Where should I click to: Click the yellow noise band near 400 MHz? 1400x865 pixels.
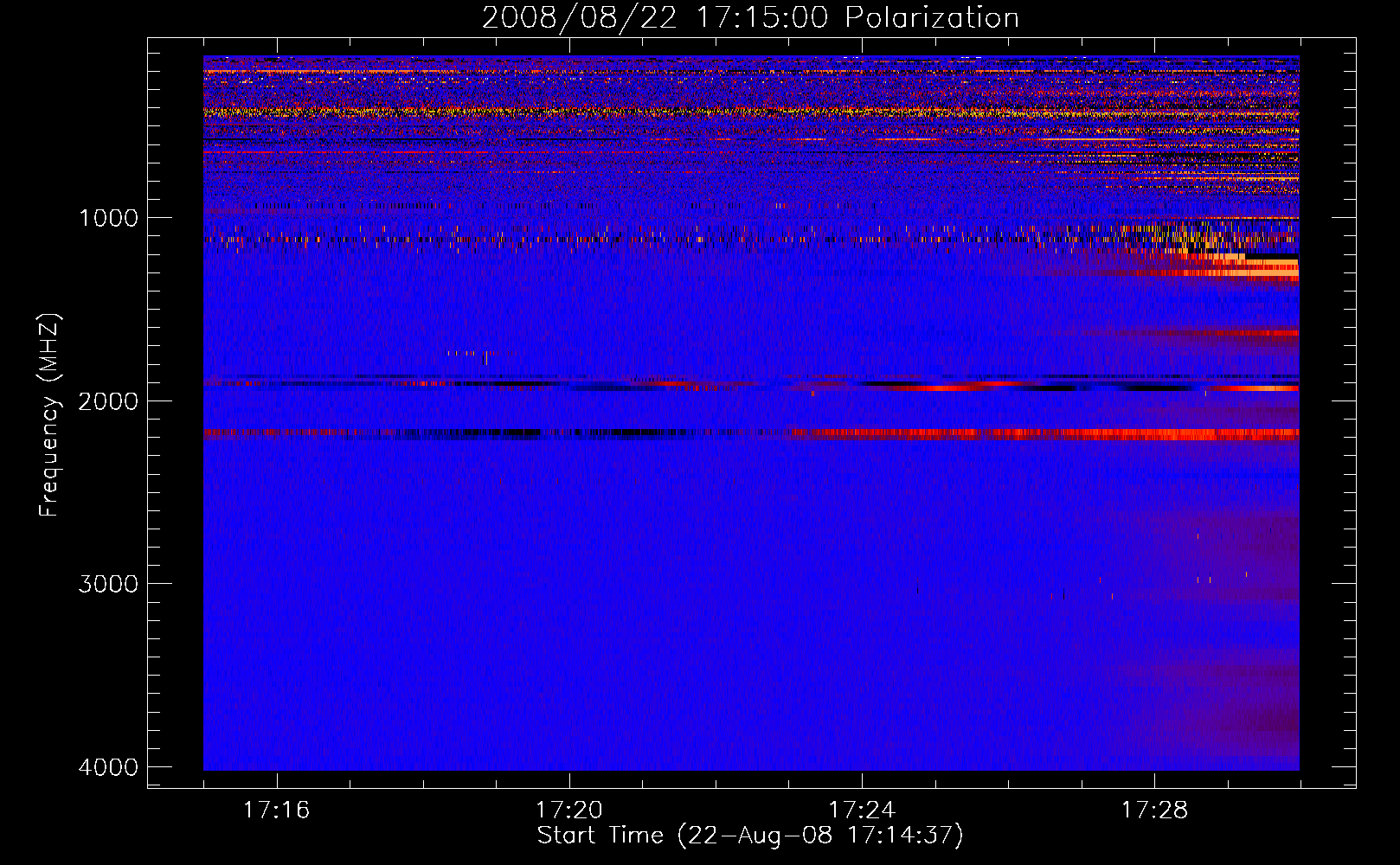click(x=751, y=112)
